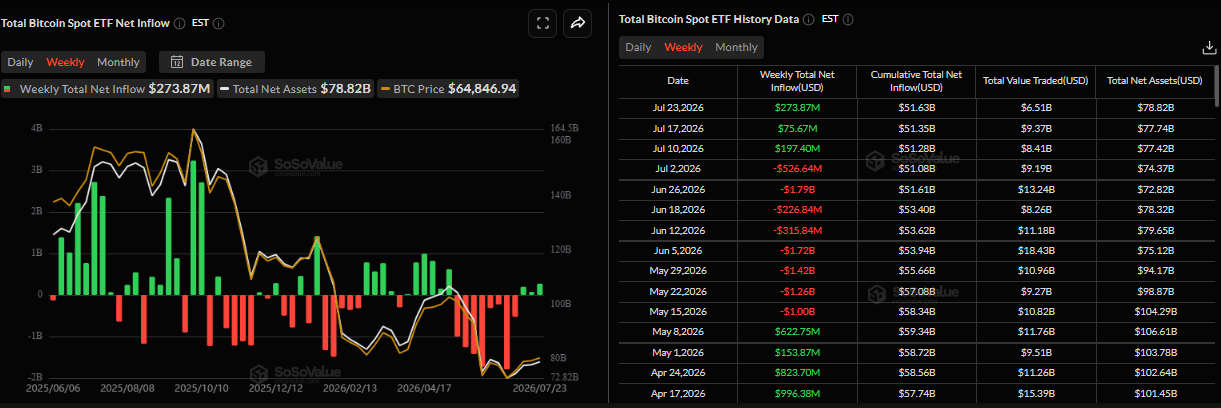The height and width of the screenshot is (408, 1221).
Task: Switch history table to Daily
Action: coord(638,47)
